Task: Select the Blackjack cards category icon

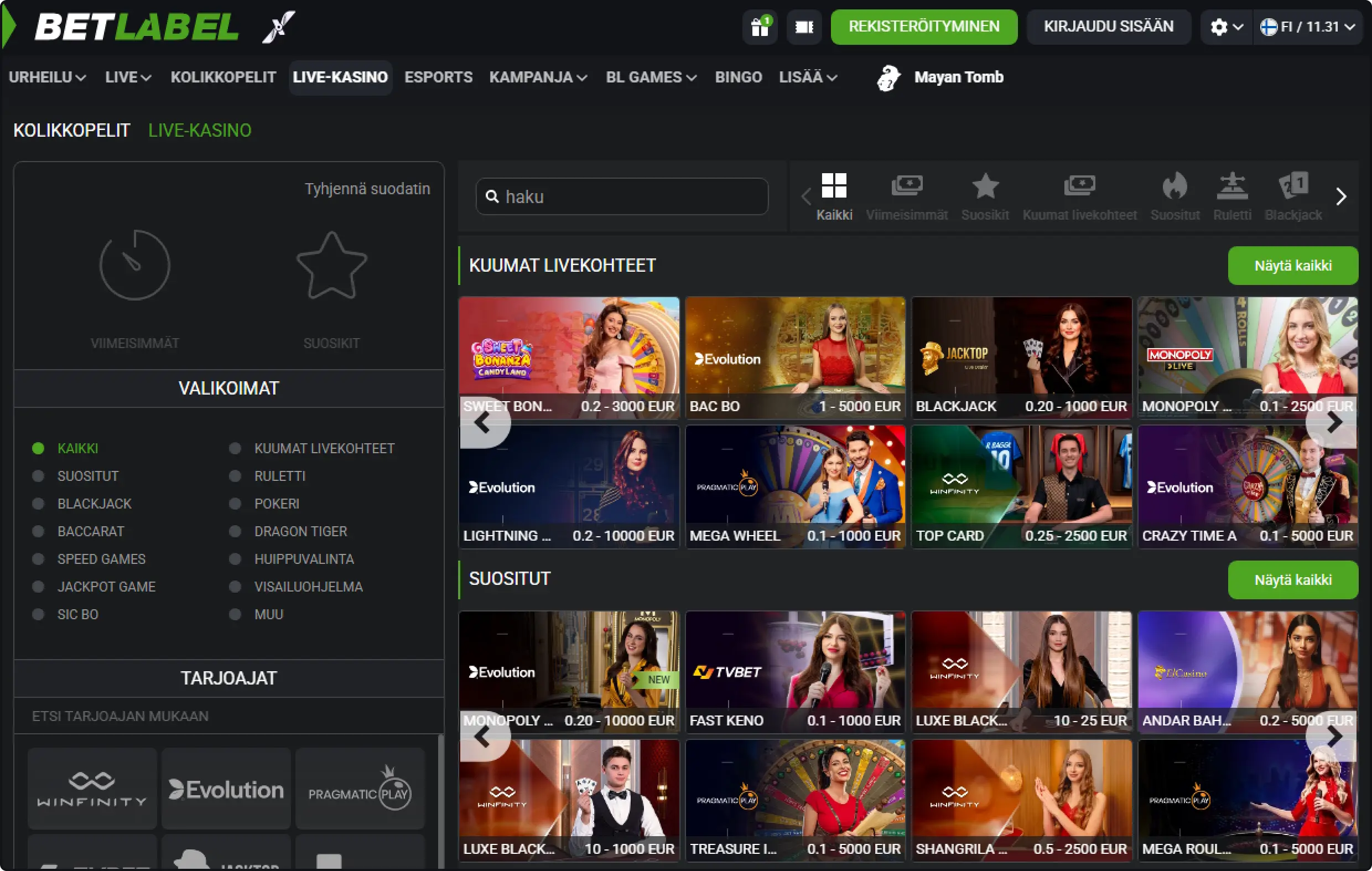Action: 1293,196
